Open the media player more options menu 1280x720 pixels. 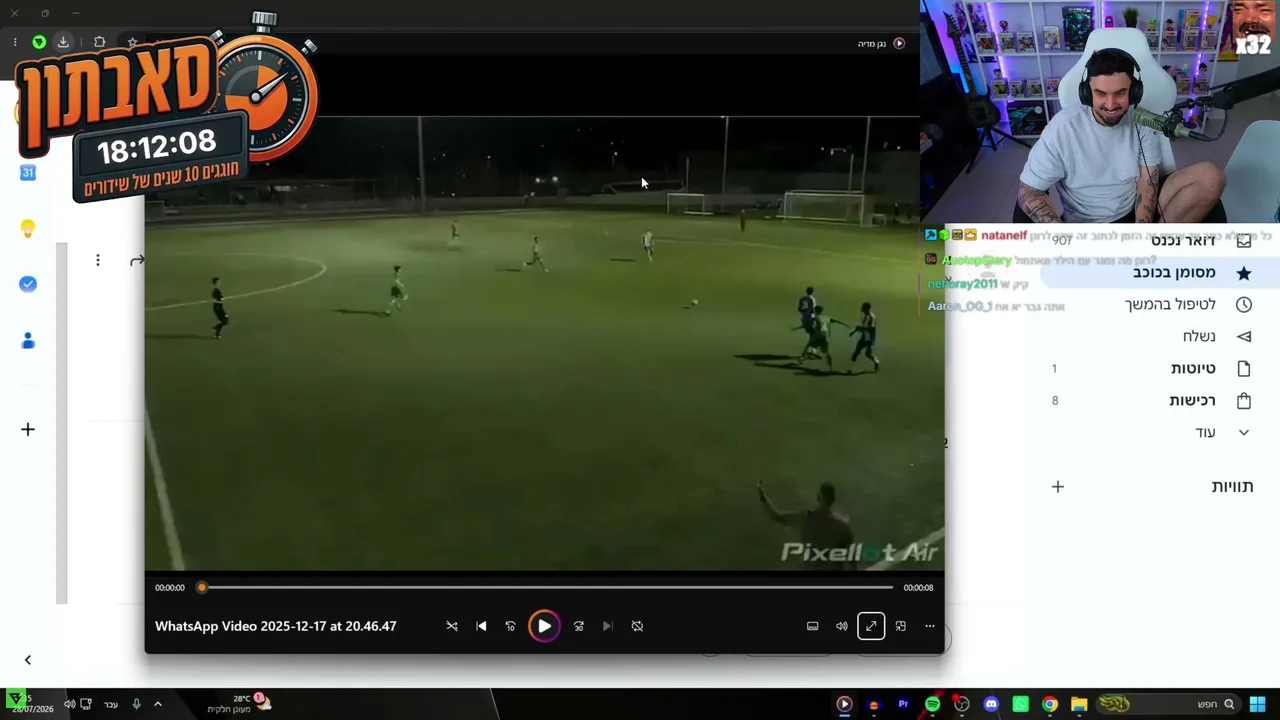pyautogui.click(x=930, y=626)
